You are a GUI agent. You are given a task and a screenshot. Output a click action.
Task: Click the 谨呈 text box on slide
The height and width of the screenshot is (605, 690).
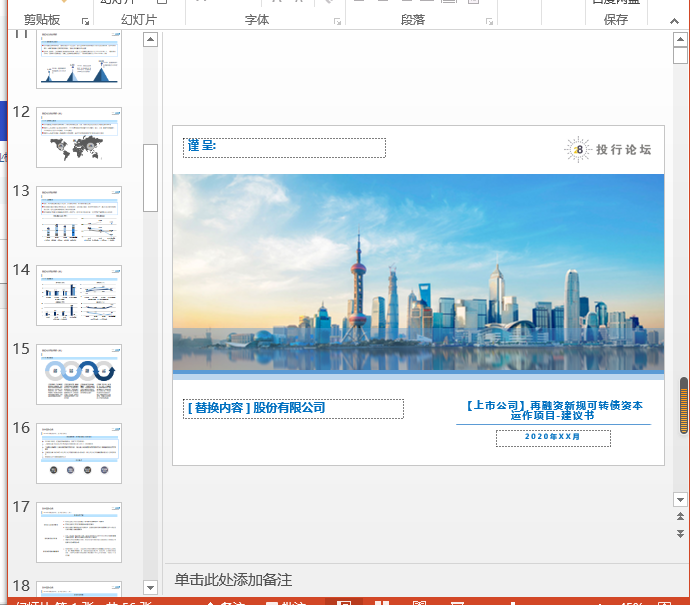click(284, 148)
